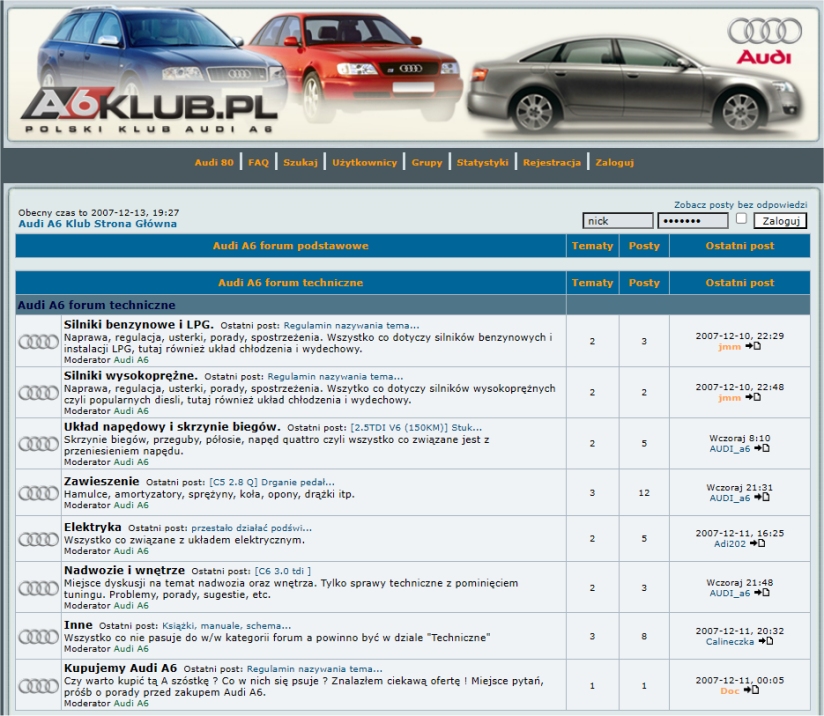Image resolution: width=824 pixels, height=716 pixels.
Task: Open Układ napędowy i skrzynie biegów forum
Action: [x=172, y=426]
